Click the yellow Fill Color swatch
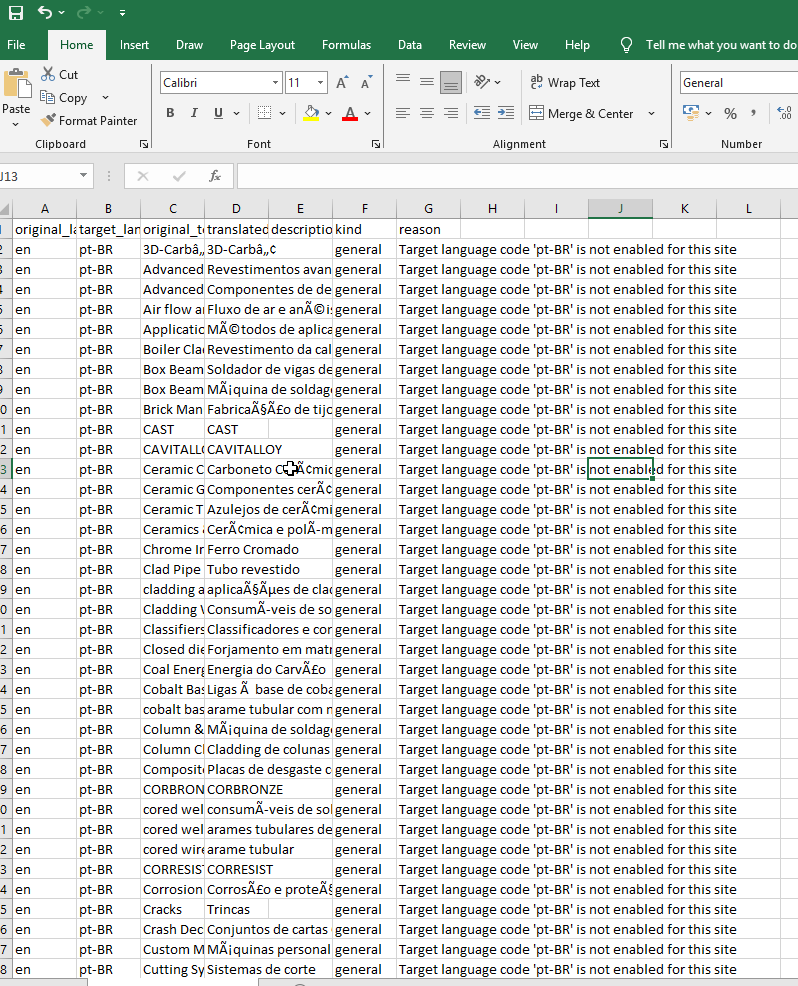This screenshot has width=798, height=986. 311,113
